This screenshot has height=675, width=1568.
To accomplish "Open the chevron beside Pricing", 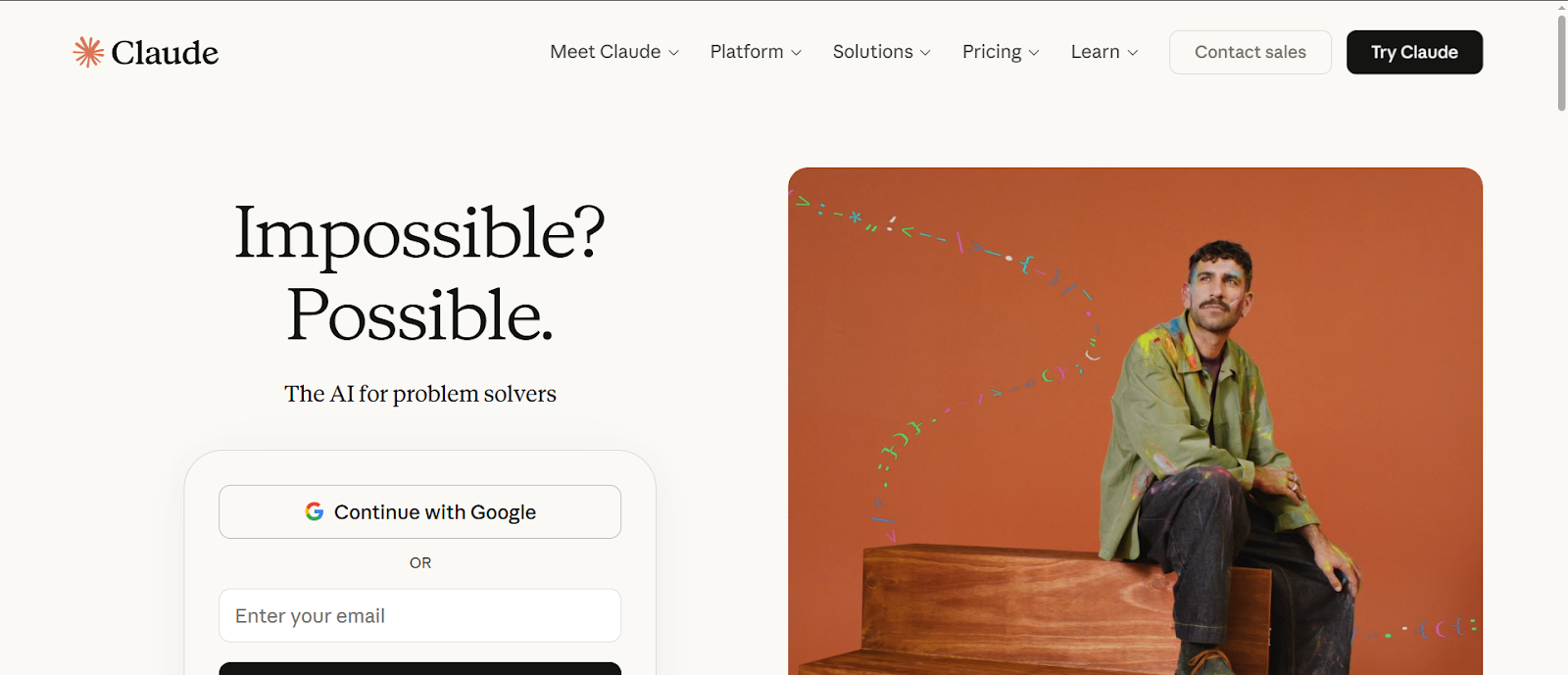I will (1034, 53).
